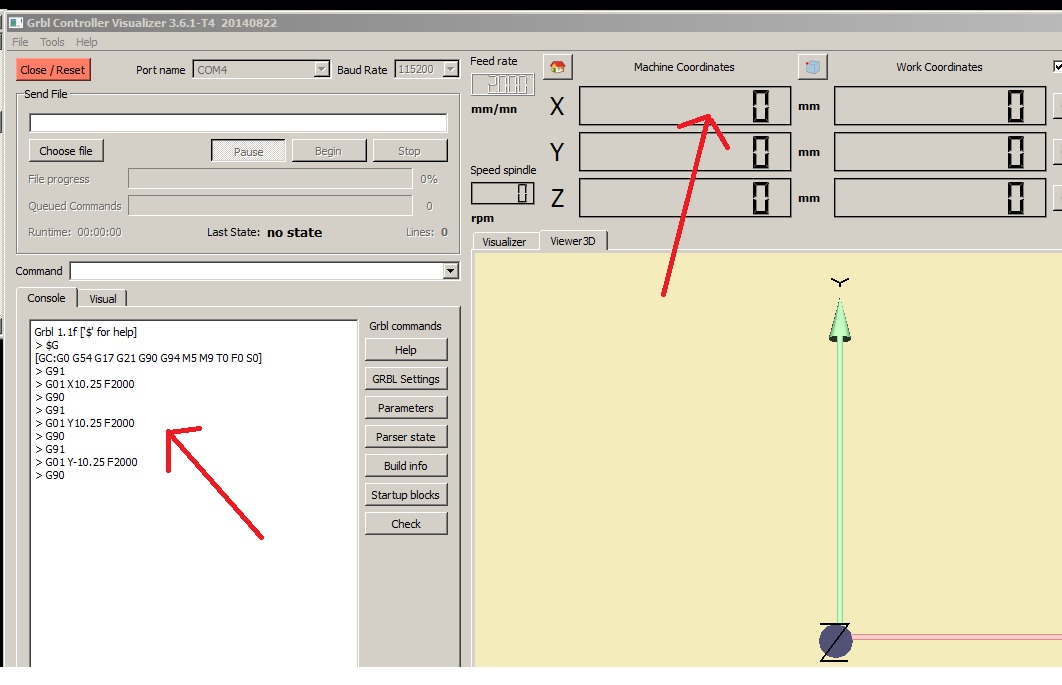The image size is (1062, 685).
Task: Click the Choose file button
Action: pos(66,151)
